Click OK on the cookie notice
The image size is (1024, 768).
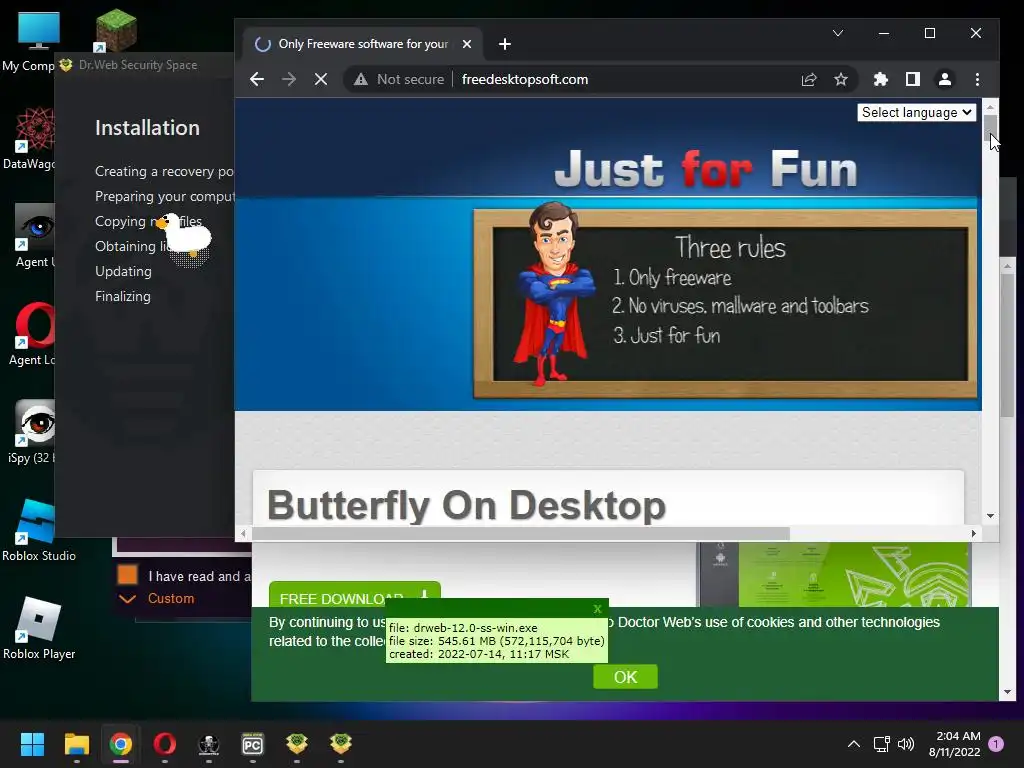[x=625, y=677]
